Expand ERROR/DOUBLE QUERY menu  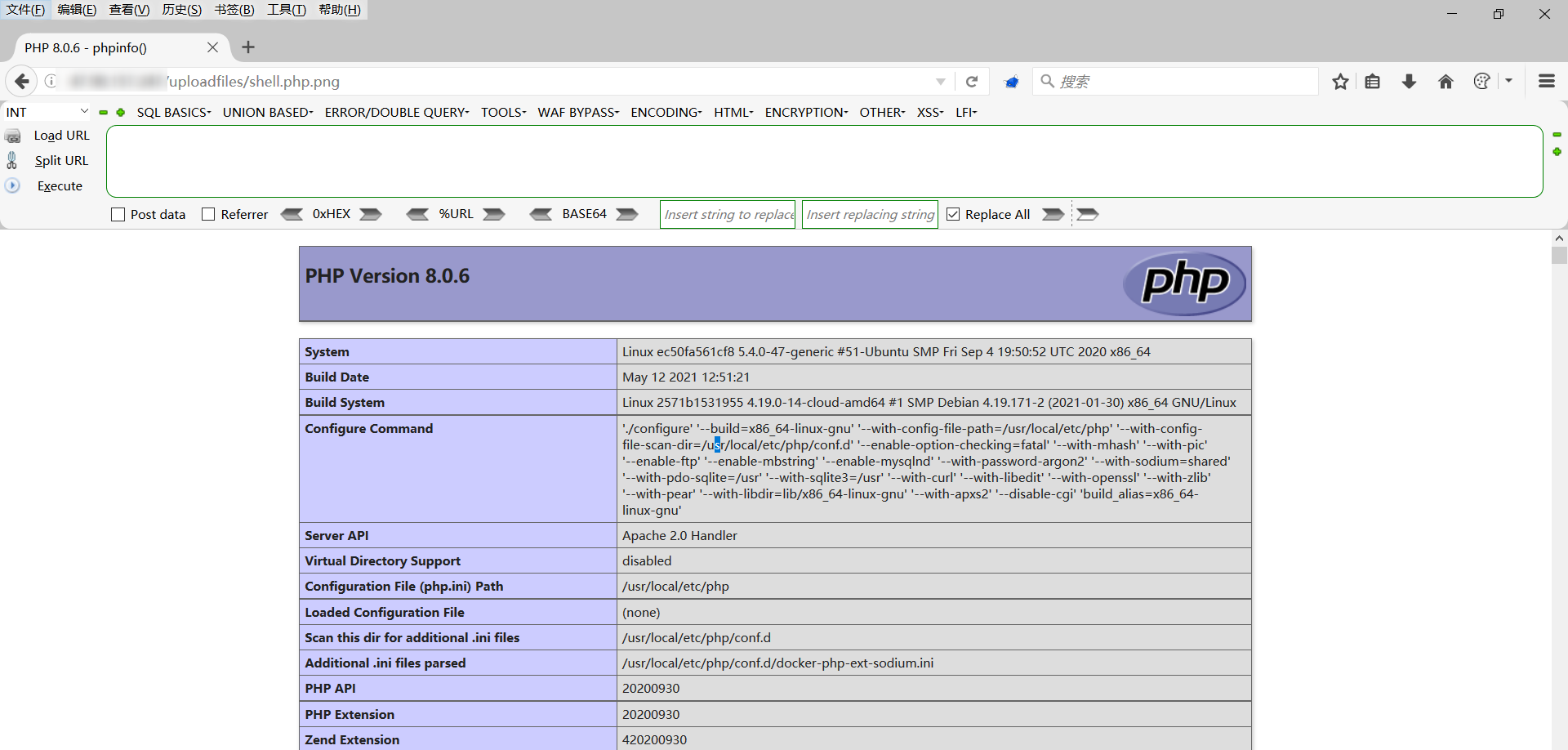click(x=397, y=112)
